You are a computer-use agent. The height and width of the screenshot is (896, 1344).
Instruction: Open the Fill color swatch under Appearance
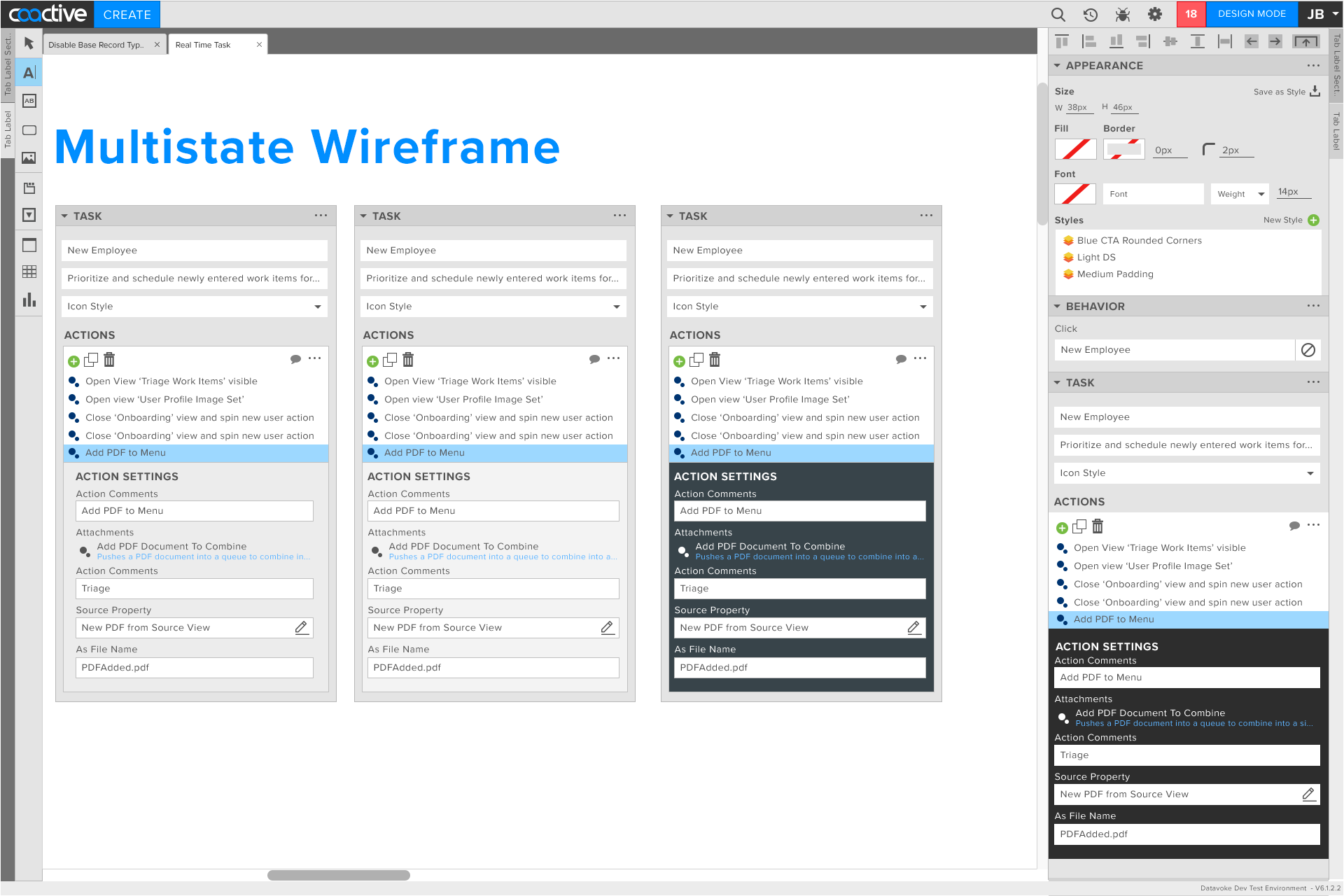[x=1074, y=148]
